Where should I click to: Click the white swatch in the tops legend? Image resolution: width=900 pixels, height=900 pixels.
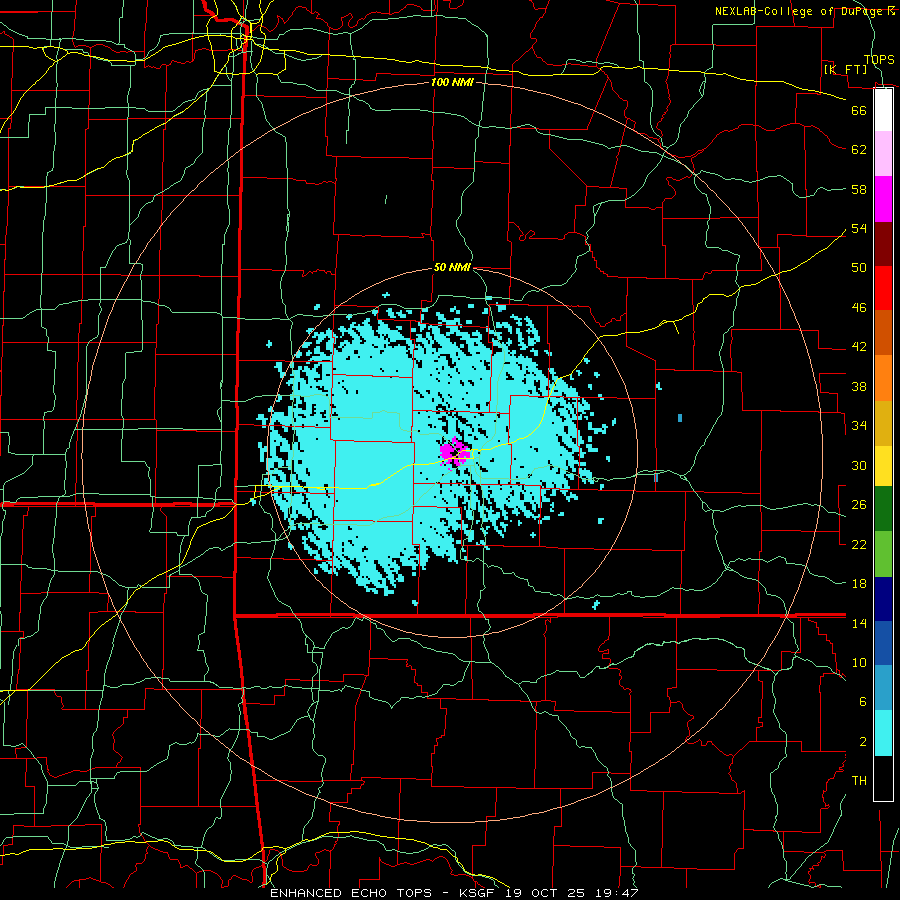coord(883,110)
